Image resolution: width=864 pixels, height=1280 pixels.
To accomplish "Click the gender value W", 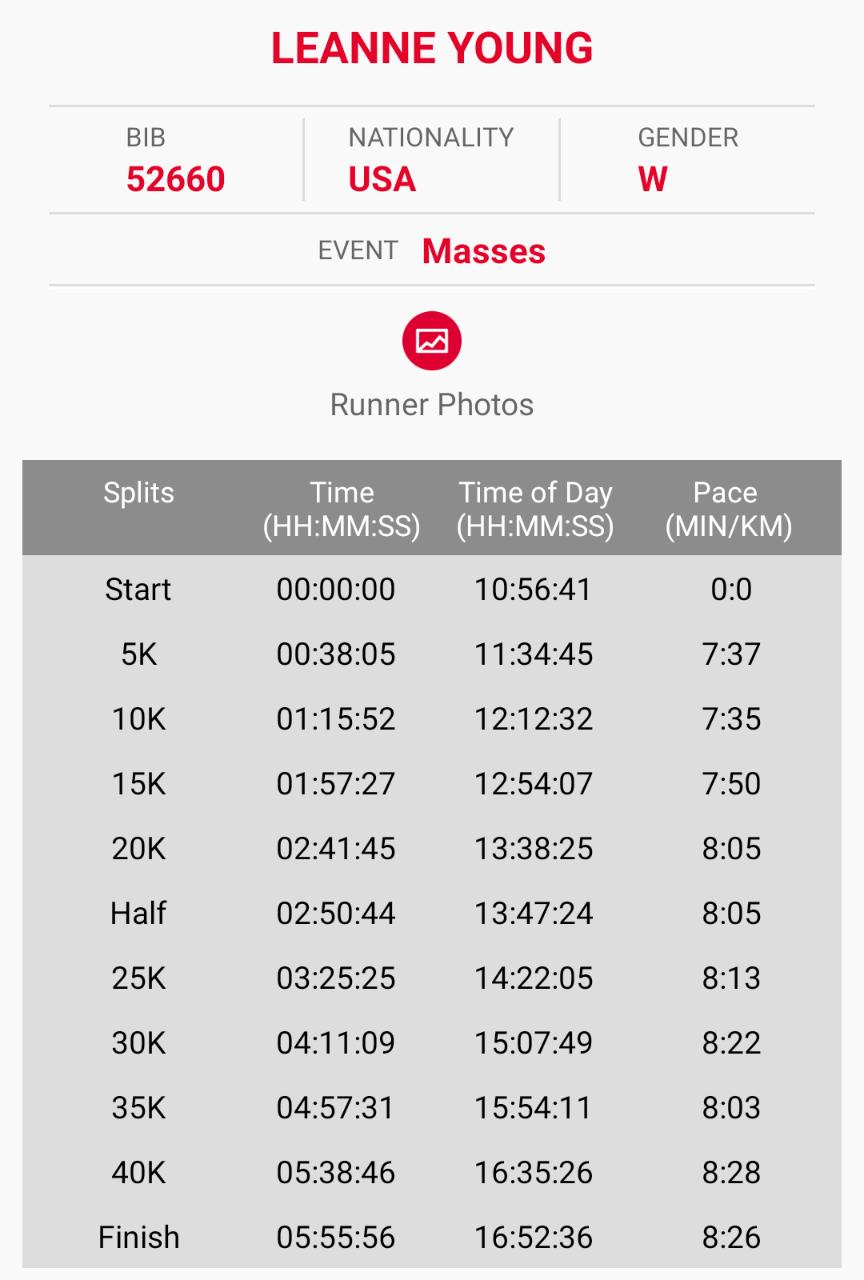I will coord(652,180).
